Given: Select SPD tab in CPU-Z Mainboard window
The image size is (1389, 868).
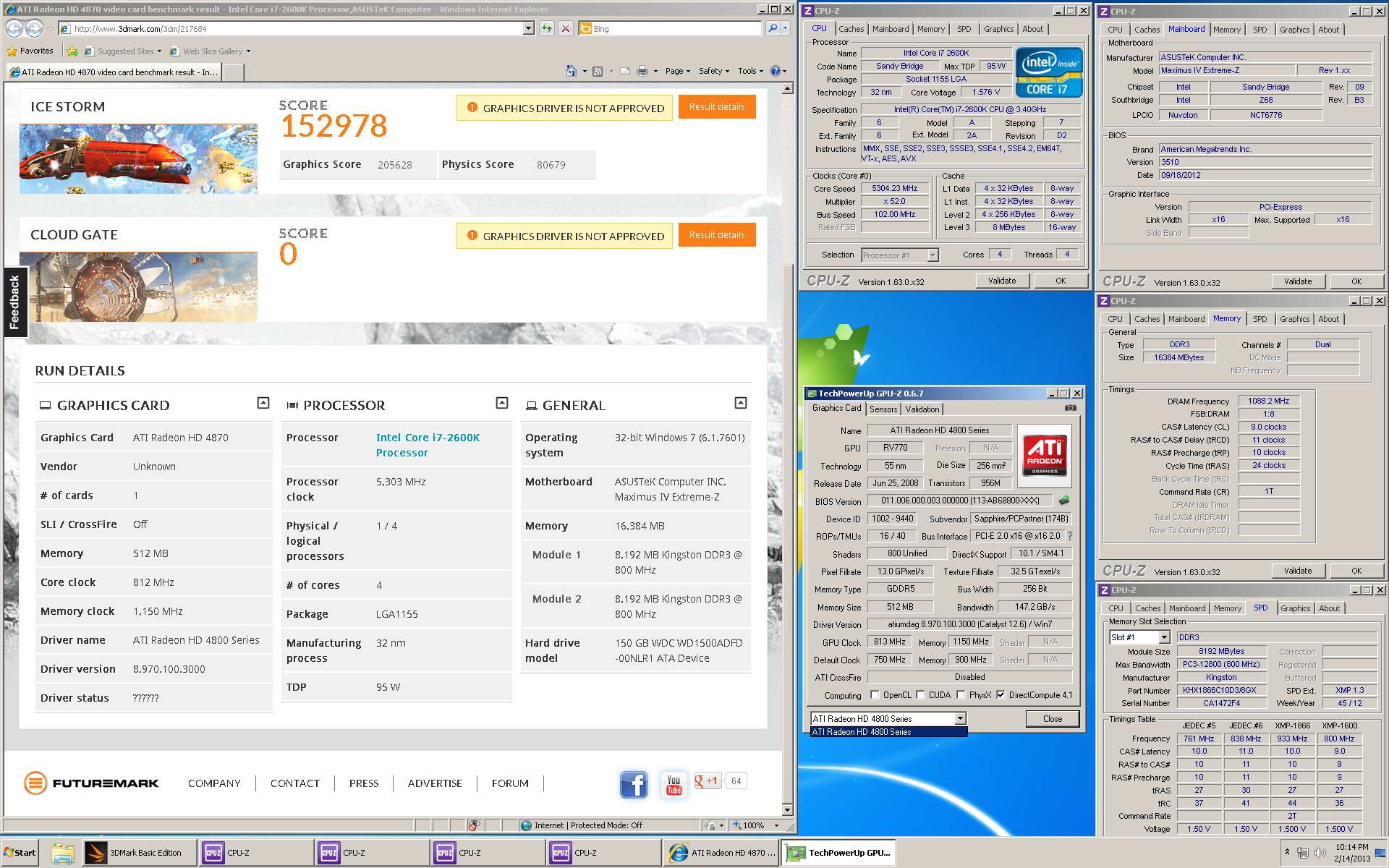Looking at the screenshot, I should tap(1260, 30).
